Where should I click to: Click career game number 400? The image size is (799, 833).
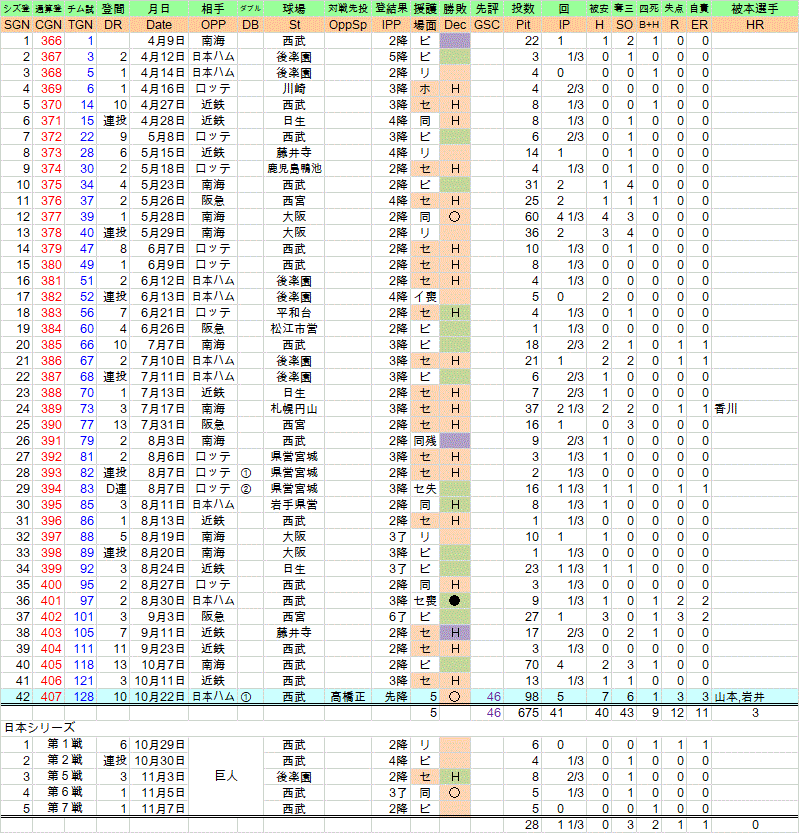click(x=52, y=585)
